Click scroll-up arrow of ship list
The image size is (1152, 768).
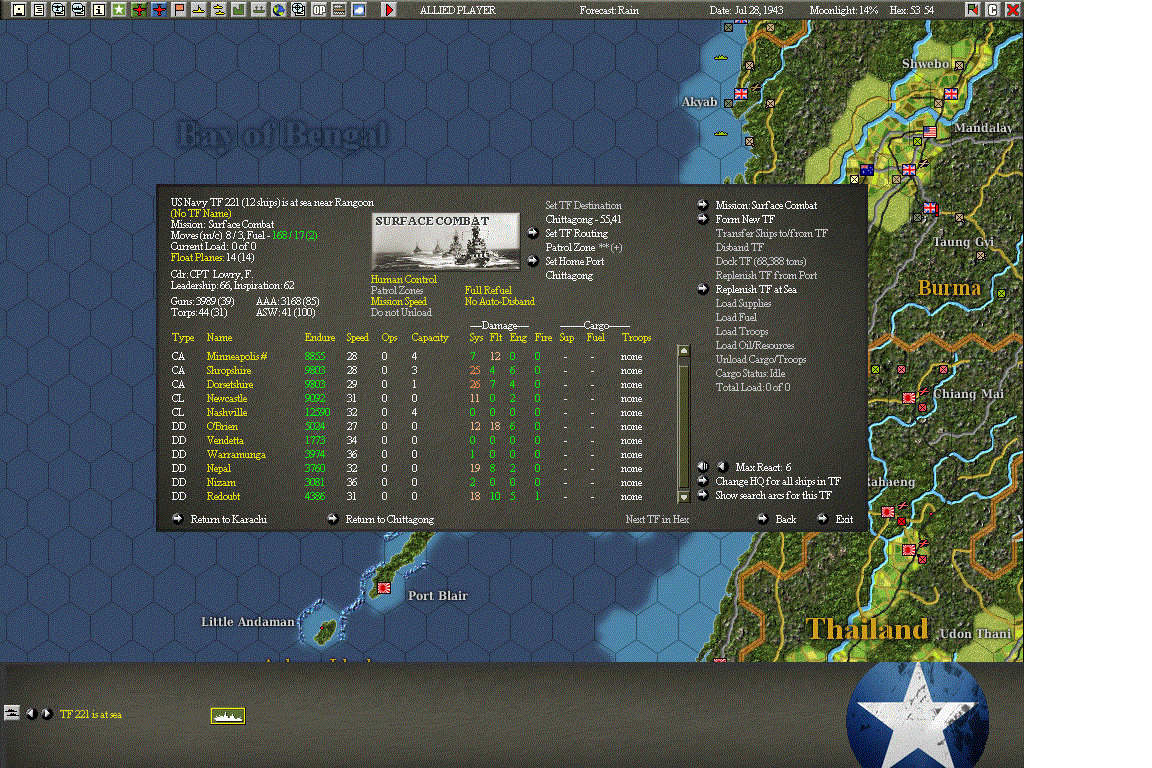coord(683,351)
